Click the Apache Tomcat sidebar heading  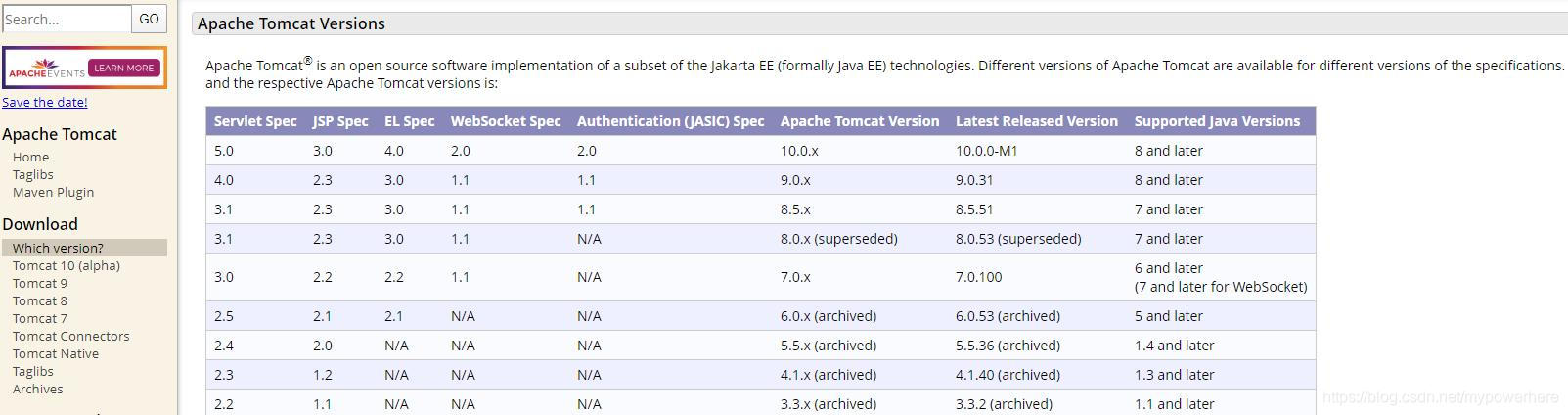(60, 134)
